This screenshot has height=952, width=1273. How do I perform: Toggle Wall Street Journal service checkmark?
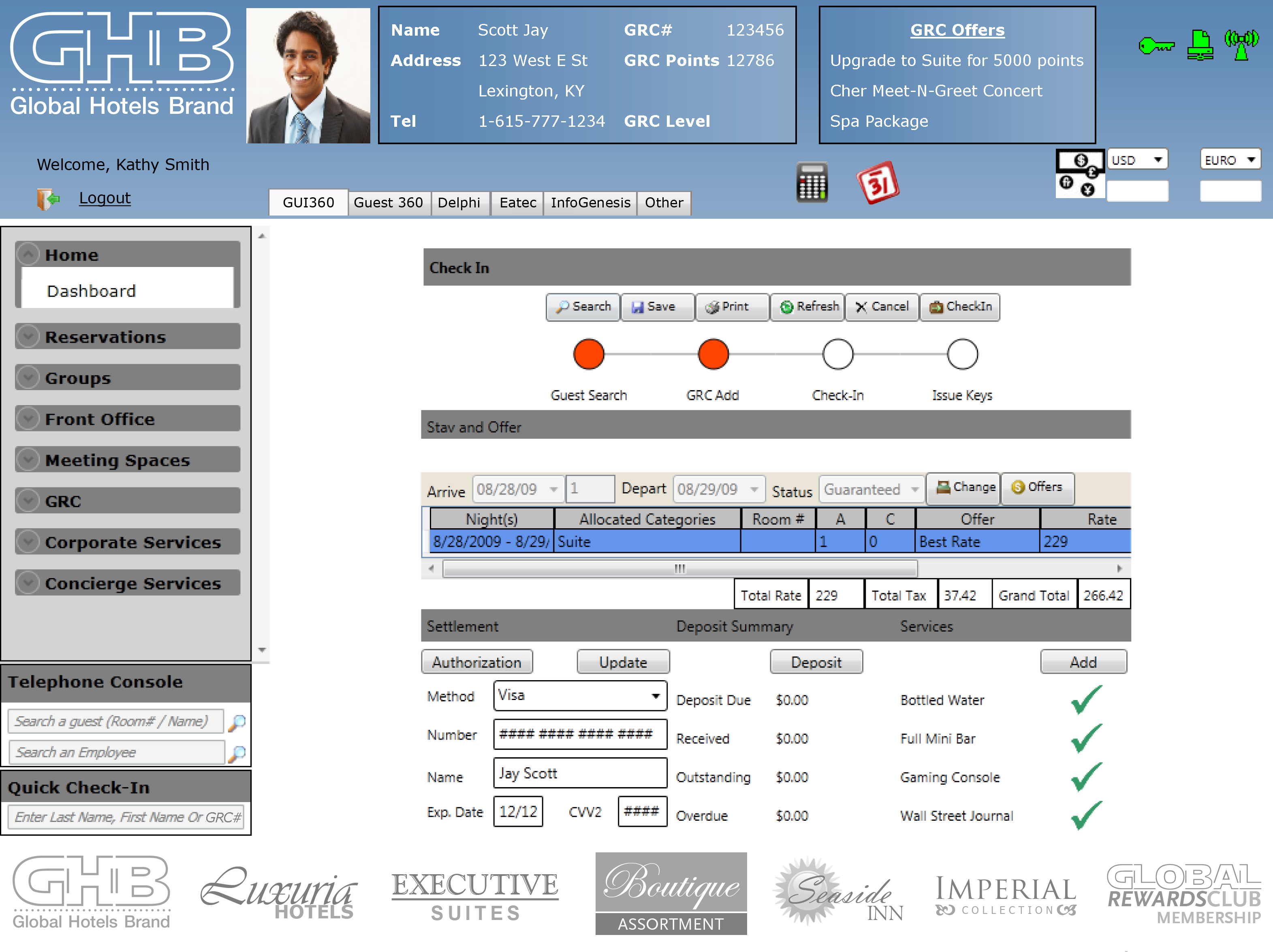tap(1087, 815)
